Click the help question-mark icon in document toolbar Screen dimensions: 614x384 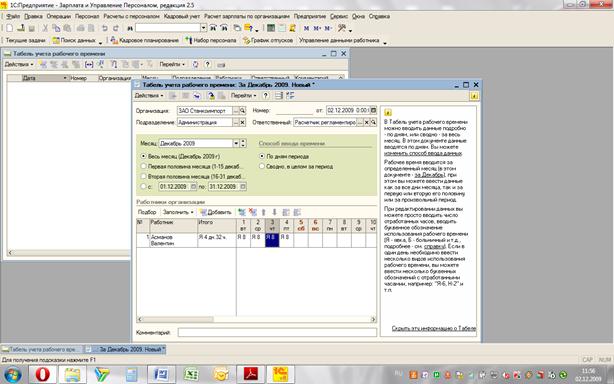[266, 96]
